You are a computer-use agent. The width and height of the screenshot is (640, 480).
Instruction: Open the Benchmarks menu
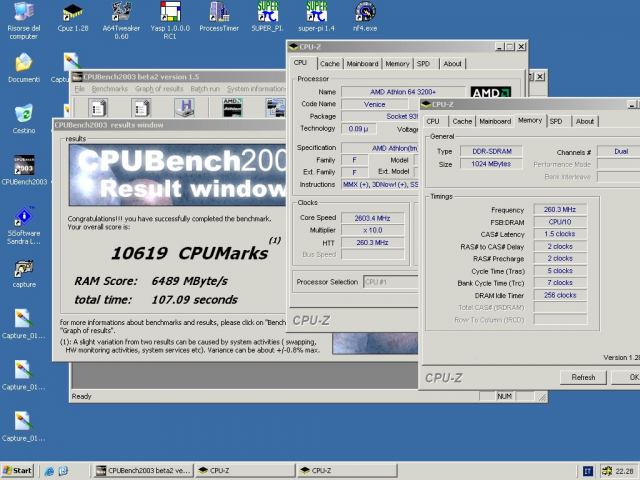coord(109,89)
